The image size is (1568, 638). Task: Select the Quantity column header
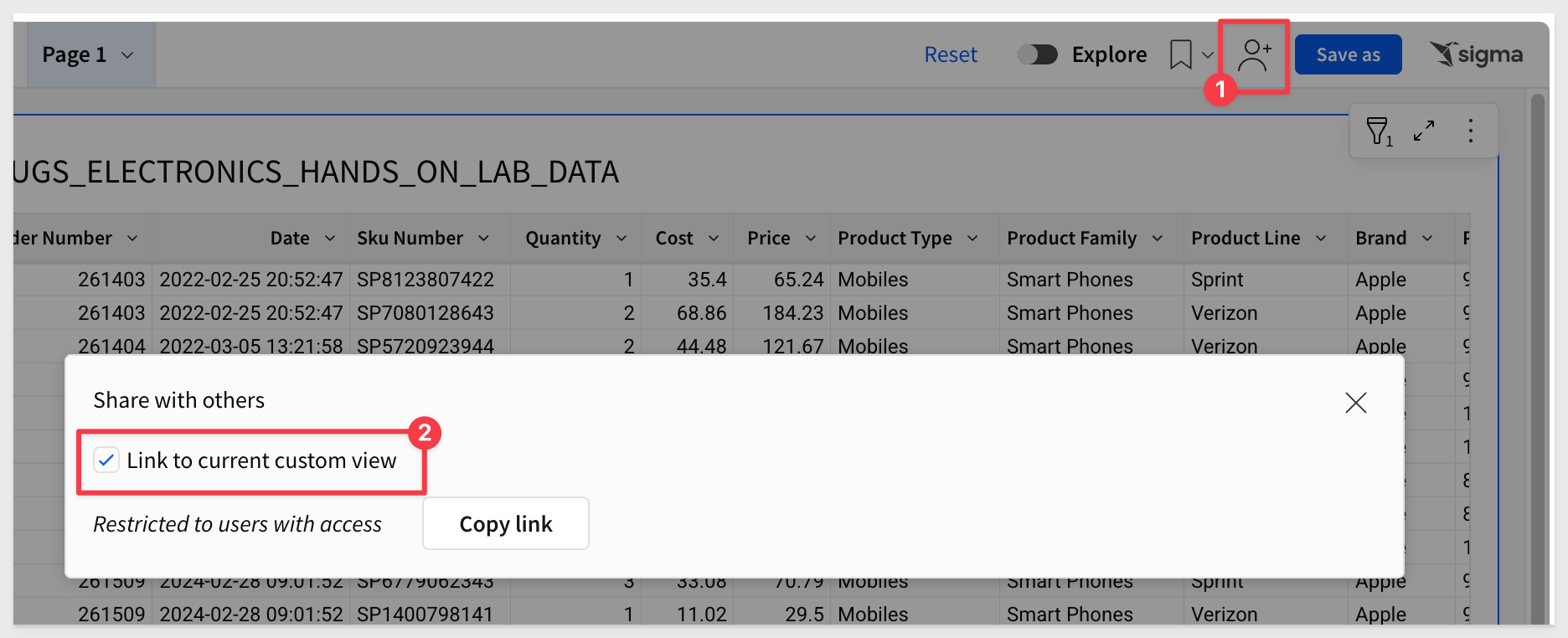(x=563, y=239)
